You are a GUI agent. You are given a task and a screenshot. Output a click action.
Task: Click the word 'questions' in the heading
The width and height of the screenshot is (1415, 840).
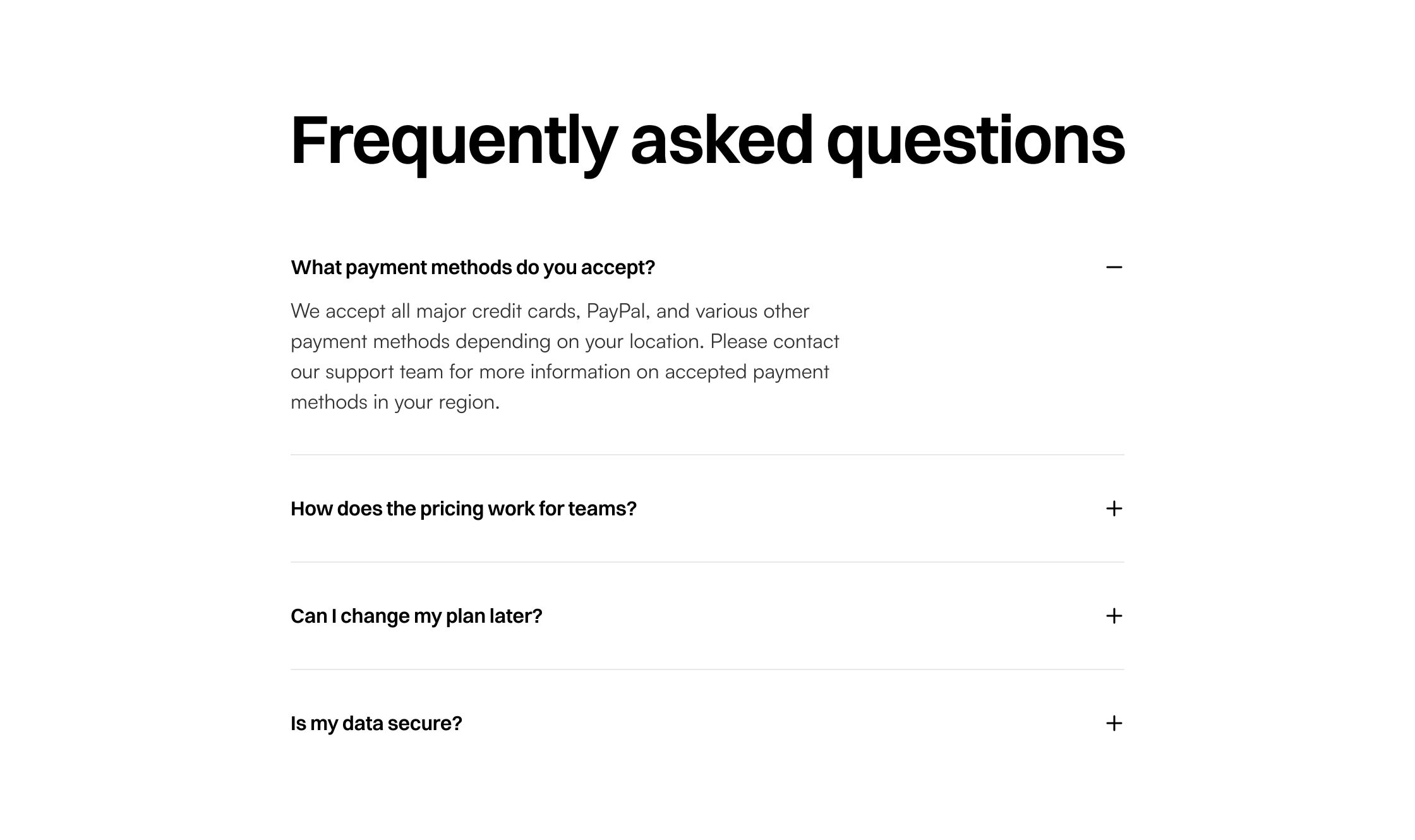coord(976,142)
